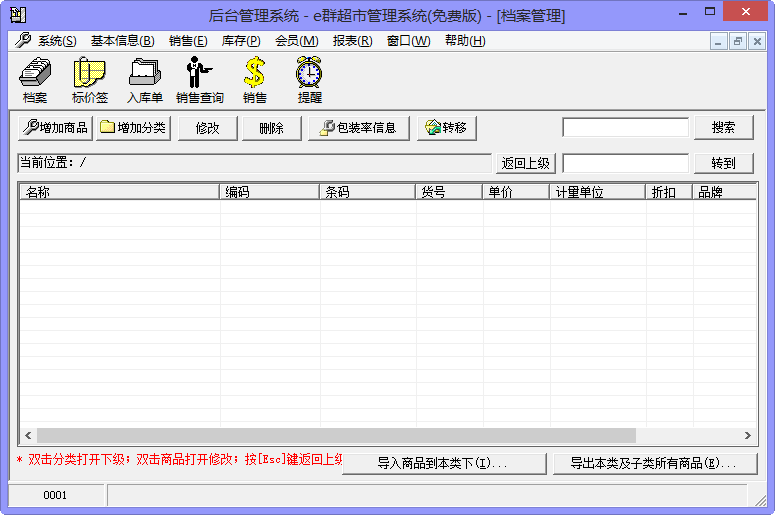
Task: Focus the search input field beside 搜索
Action: tap(625, 128)
